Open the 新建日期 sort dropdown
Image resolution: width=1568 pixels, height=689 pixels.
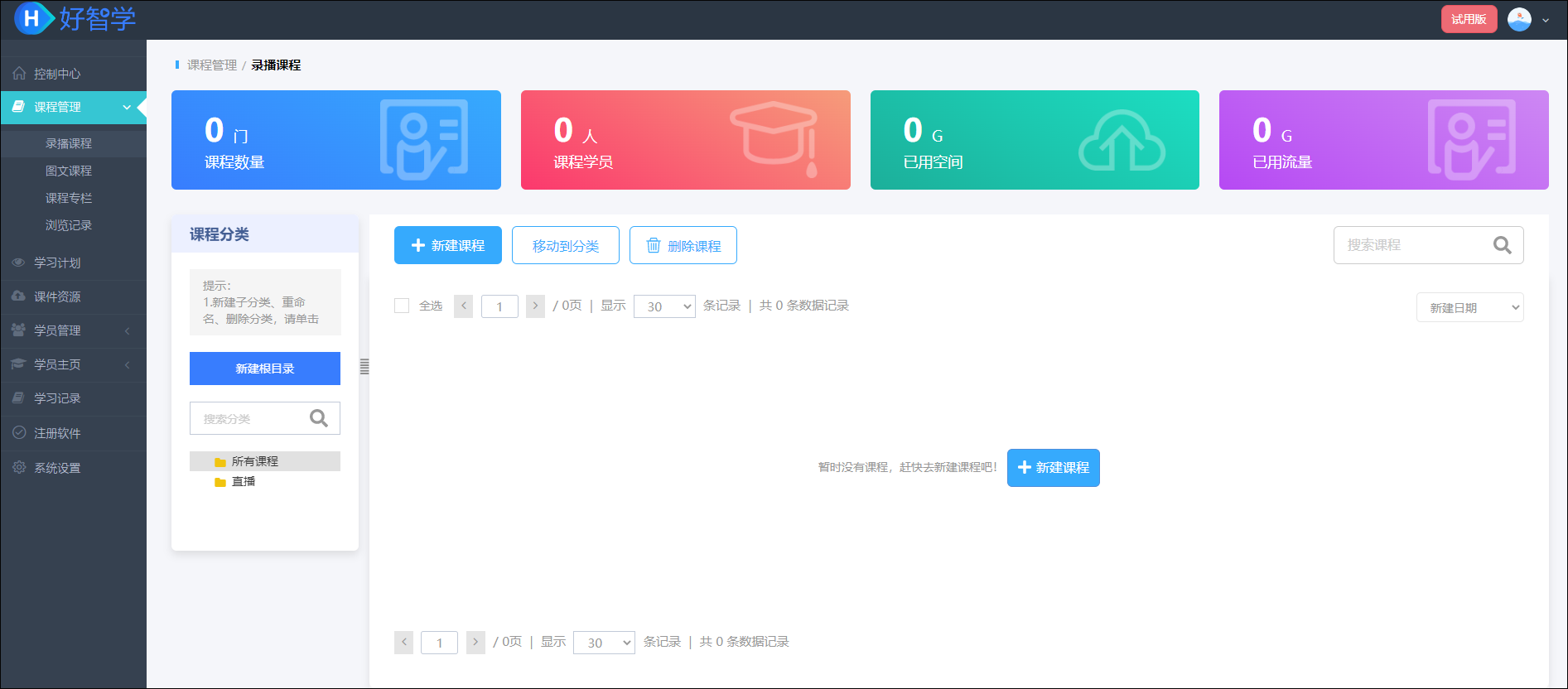[x=1469, y=307]
